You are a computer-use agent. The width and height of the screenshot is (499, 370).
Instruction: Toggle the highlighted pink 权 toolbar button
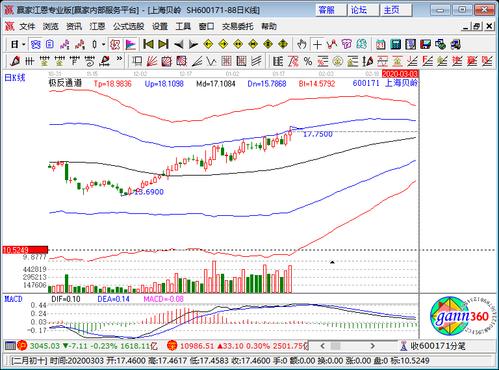tap(115, 44)
